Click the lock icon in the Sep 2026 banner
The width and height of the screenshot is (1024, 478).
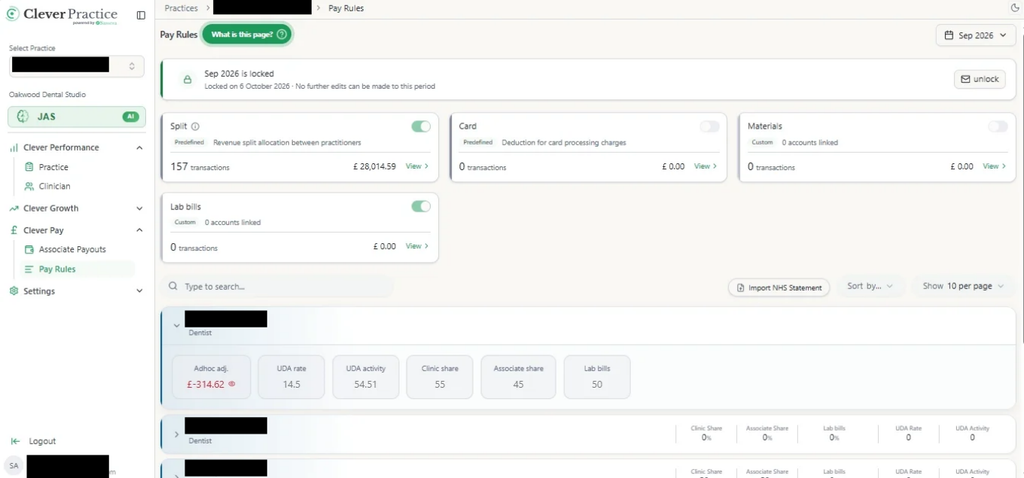click(187, 80)
